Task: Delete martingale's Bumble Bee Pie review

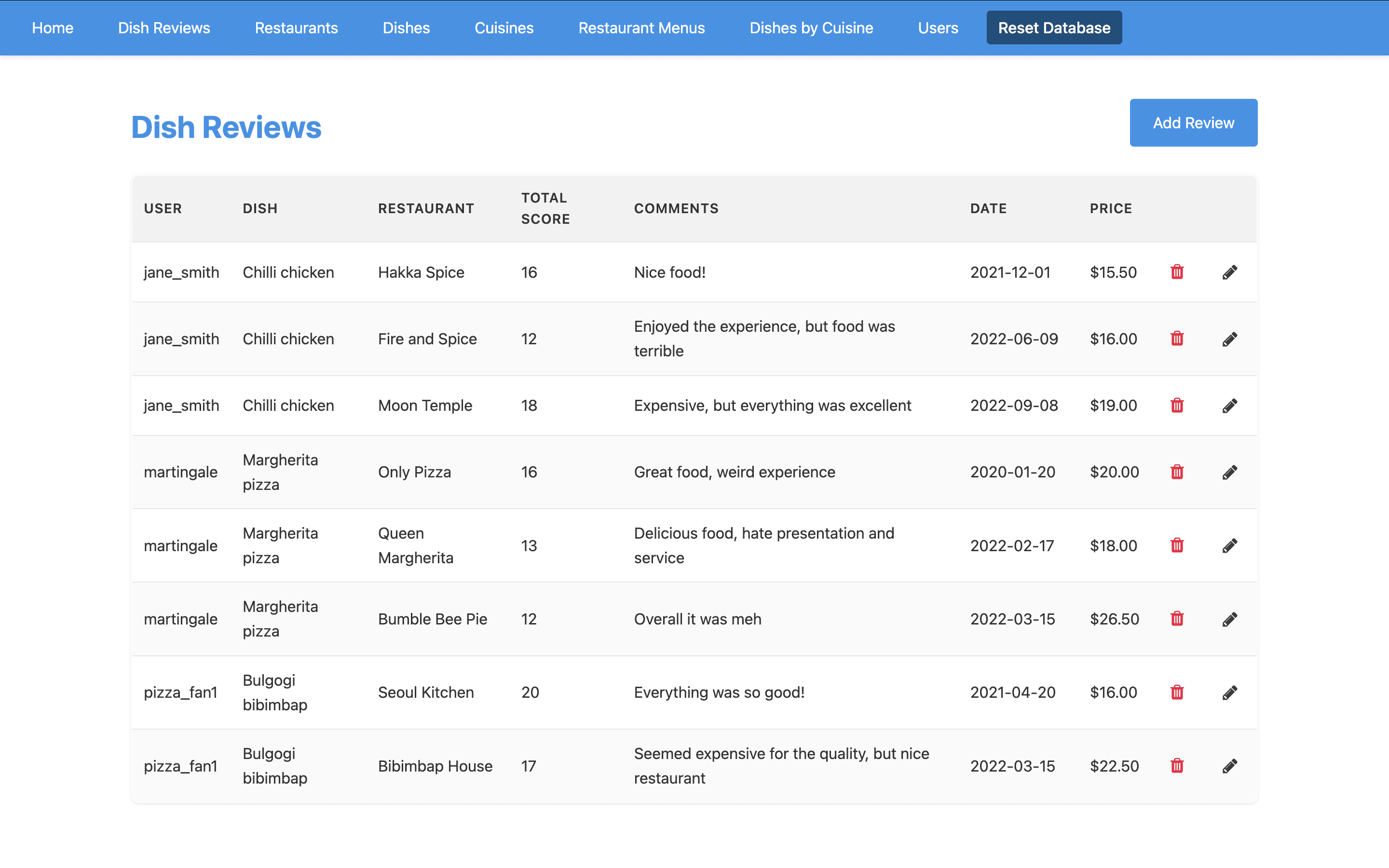Action: click(x=1177, y=619)
